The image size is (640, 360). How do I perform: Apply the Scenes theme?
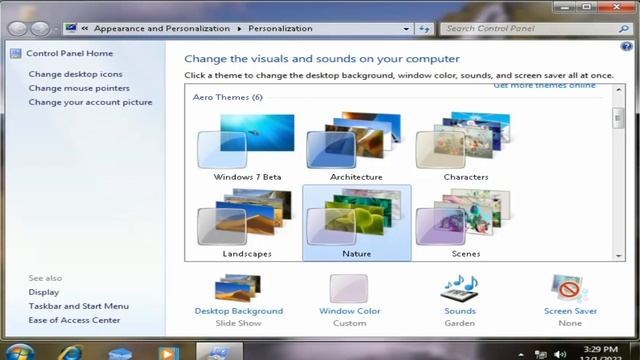tap(466, 223)
